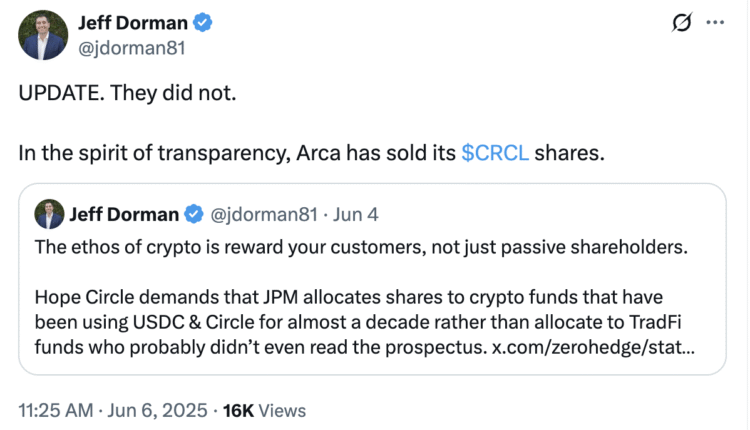Click Jeff Dorman's large profile avatar
Screen dimensions: 750x430
pos(42,36)
